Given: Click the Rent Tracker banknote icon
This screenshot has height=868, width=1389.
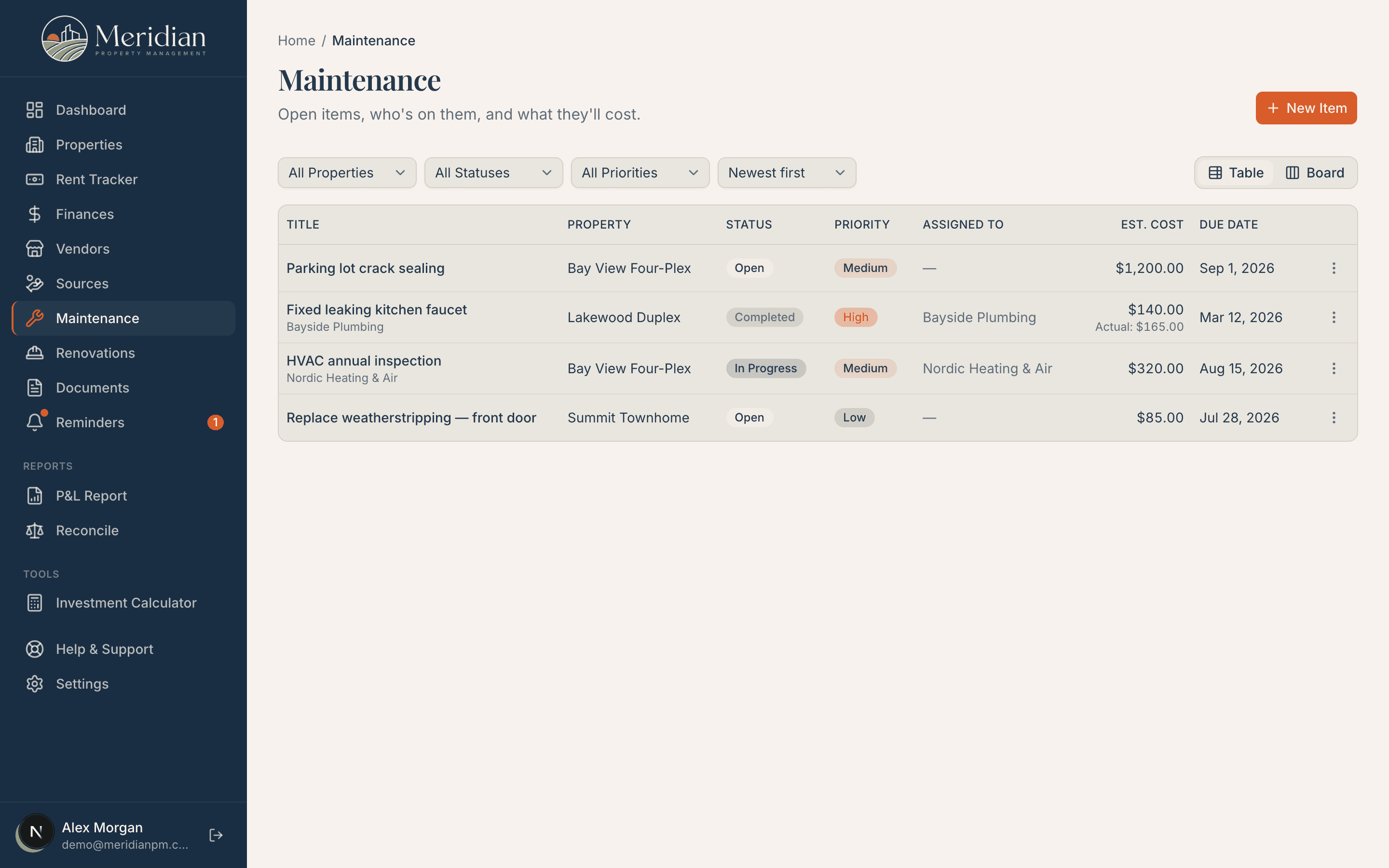Looking at the screenshot, I should [34, 179].
